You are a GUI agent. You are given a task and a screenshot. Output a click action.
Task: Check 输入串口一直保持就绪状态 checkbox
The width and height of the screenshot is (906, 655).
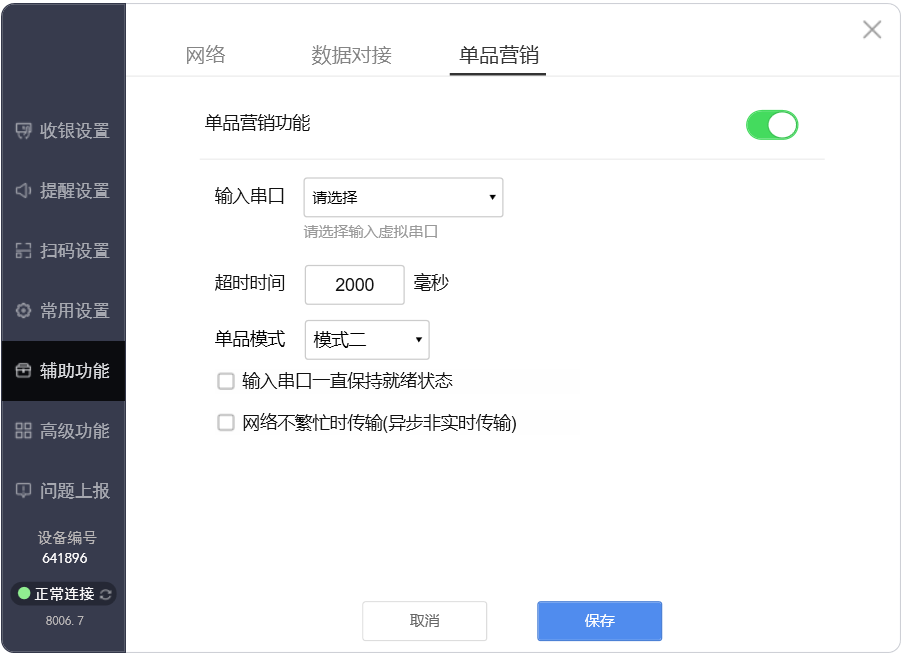click(x=225, y=381)
